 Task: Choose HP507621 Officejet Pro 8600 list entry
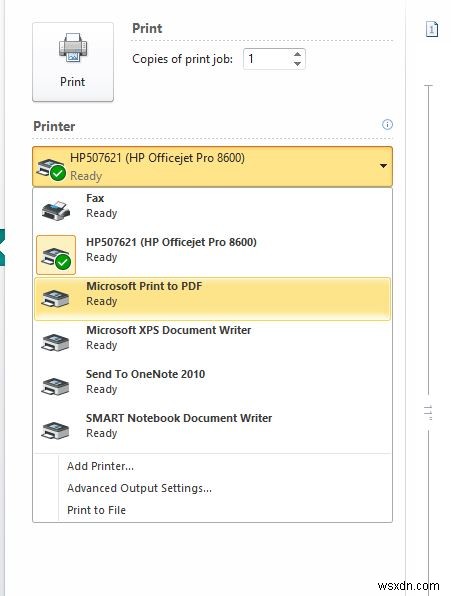click(x=212, y=254)
